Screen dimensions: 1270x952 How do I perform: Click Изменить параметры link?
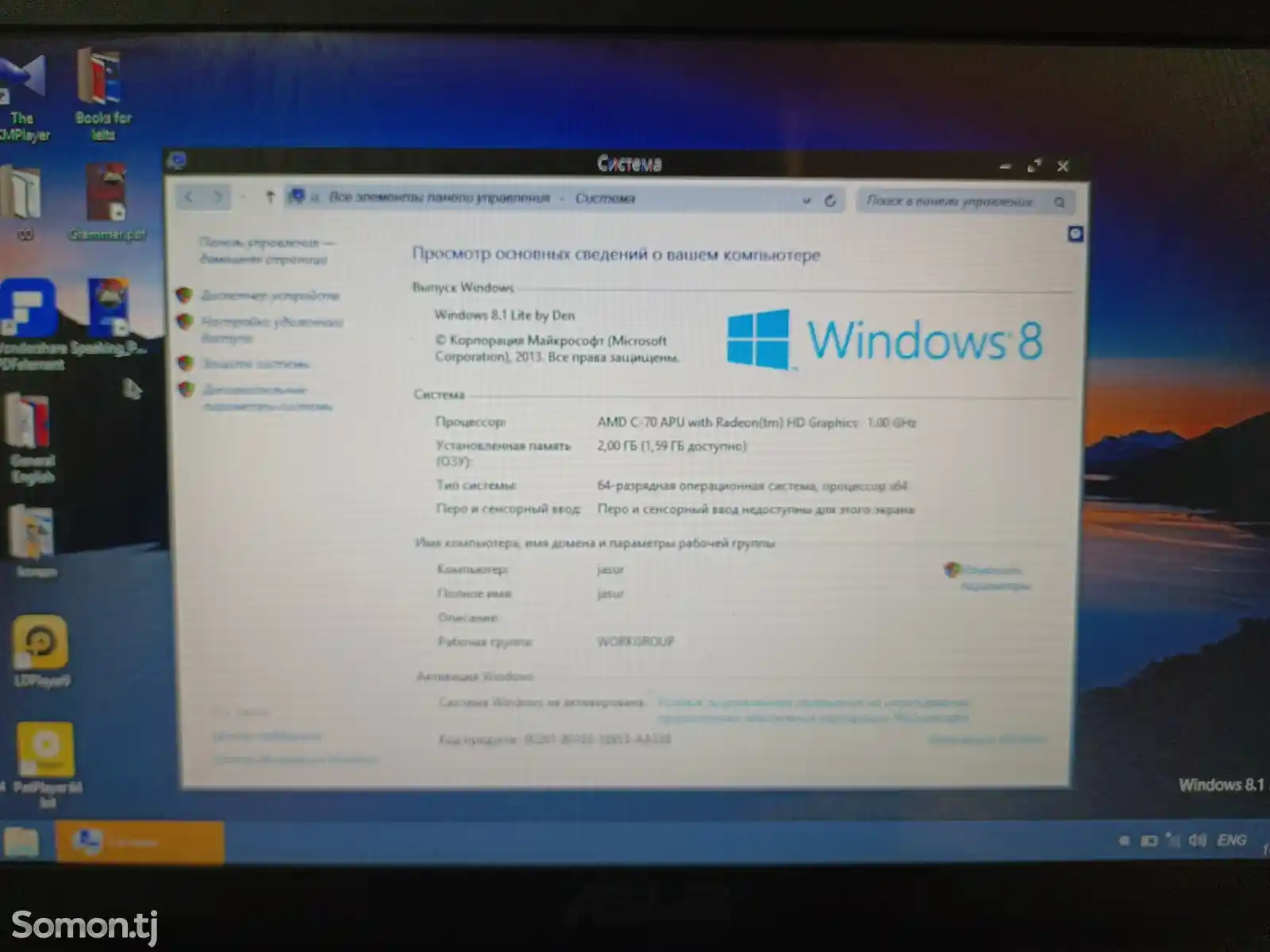click(995, 578)
